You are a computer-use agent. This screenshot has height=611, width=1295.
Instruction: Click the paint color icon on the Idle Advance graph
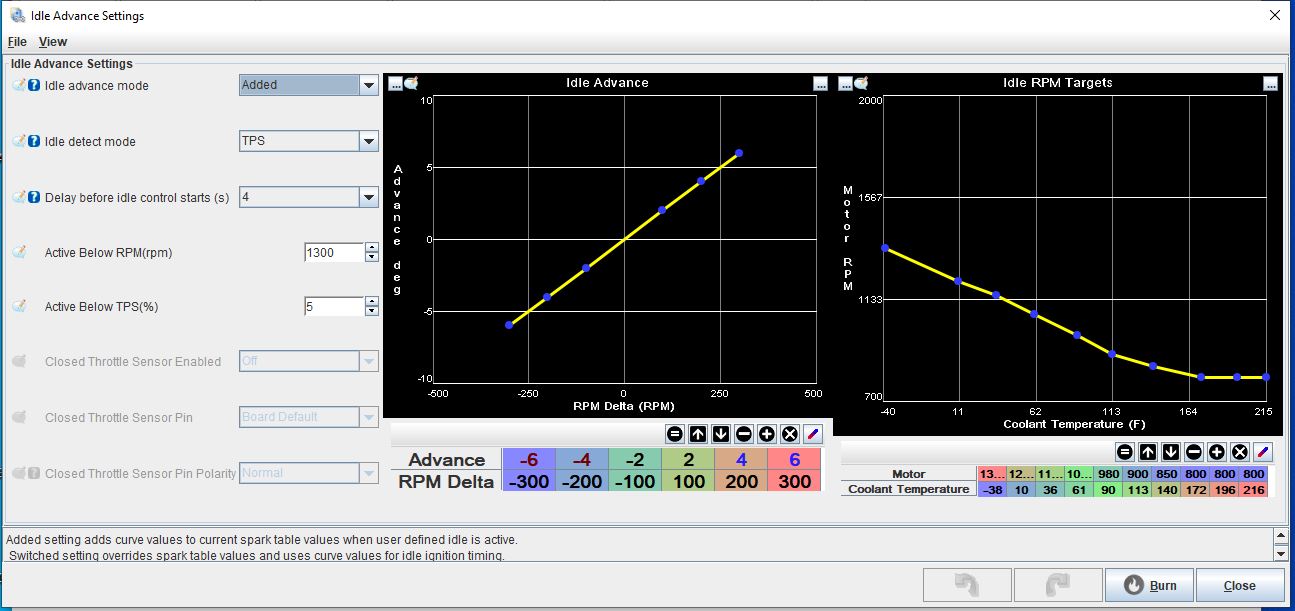[x=409, y=84]
